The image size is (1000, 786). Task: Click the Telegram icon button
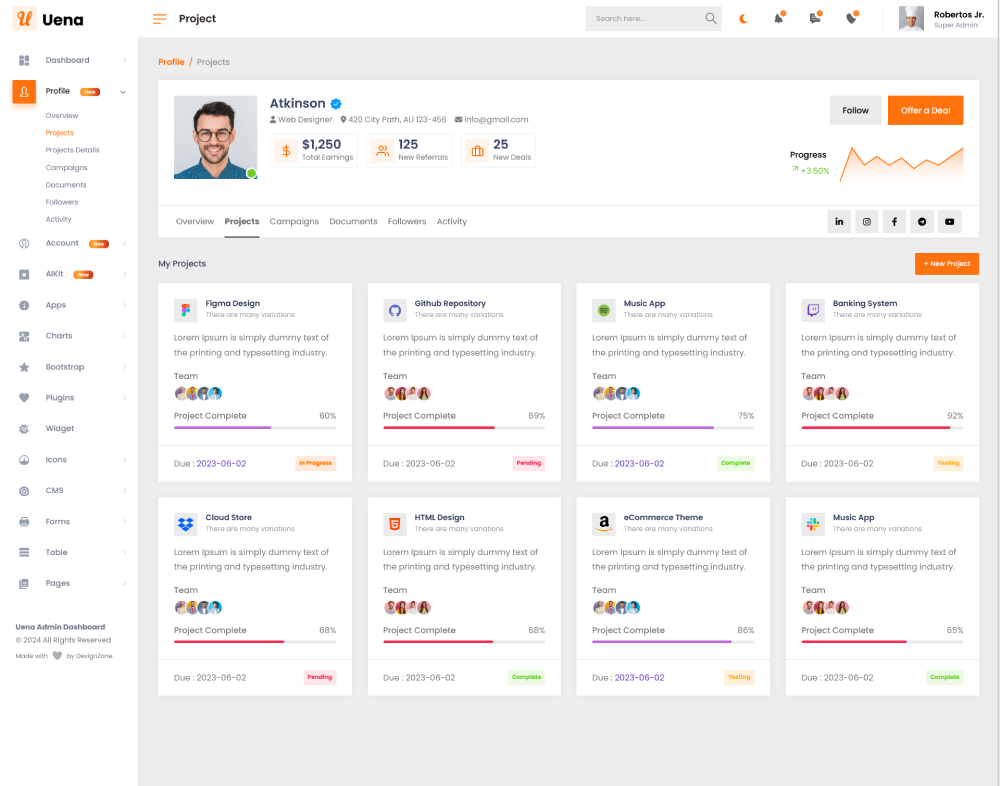pos(922,222)
